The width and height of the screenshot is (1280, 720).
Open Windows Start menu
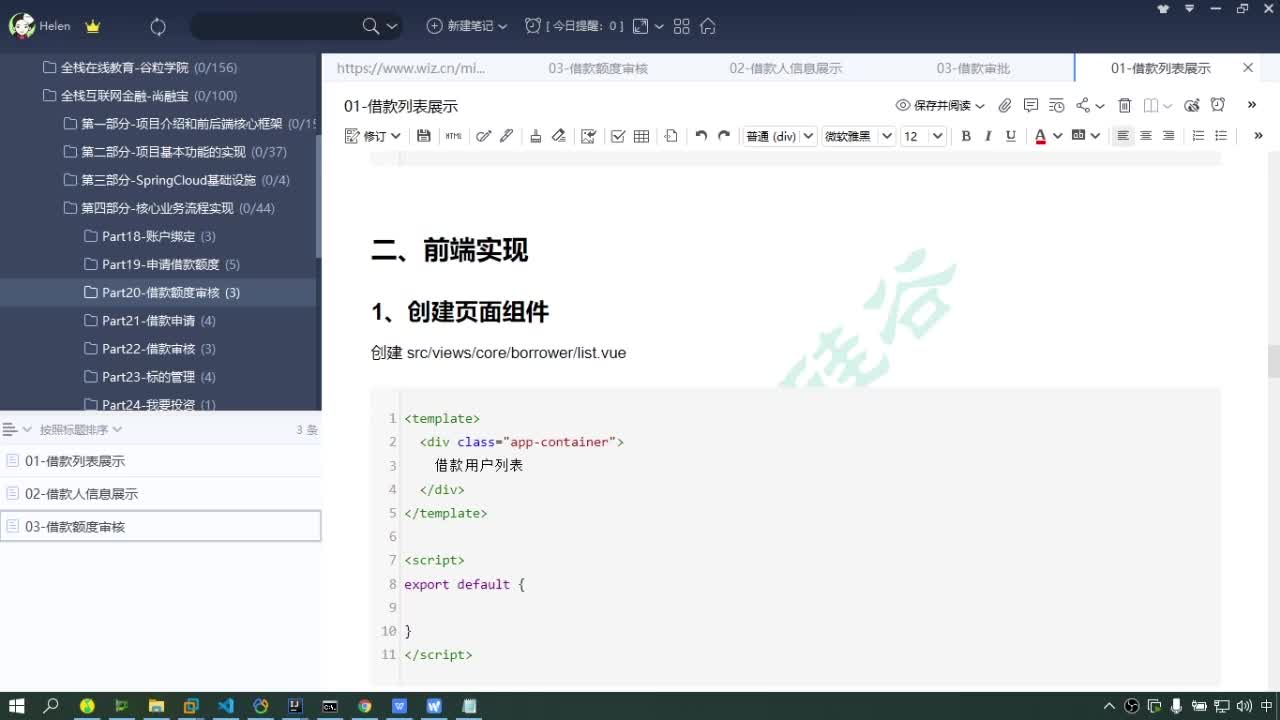pyautogui.click(x=17, y=706)
